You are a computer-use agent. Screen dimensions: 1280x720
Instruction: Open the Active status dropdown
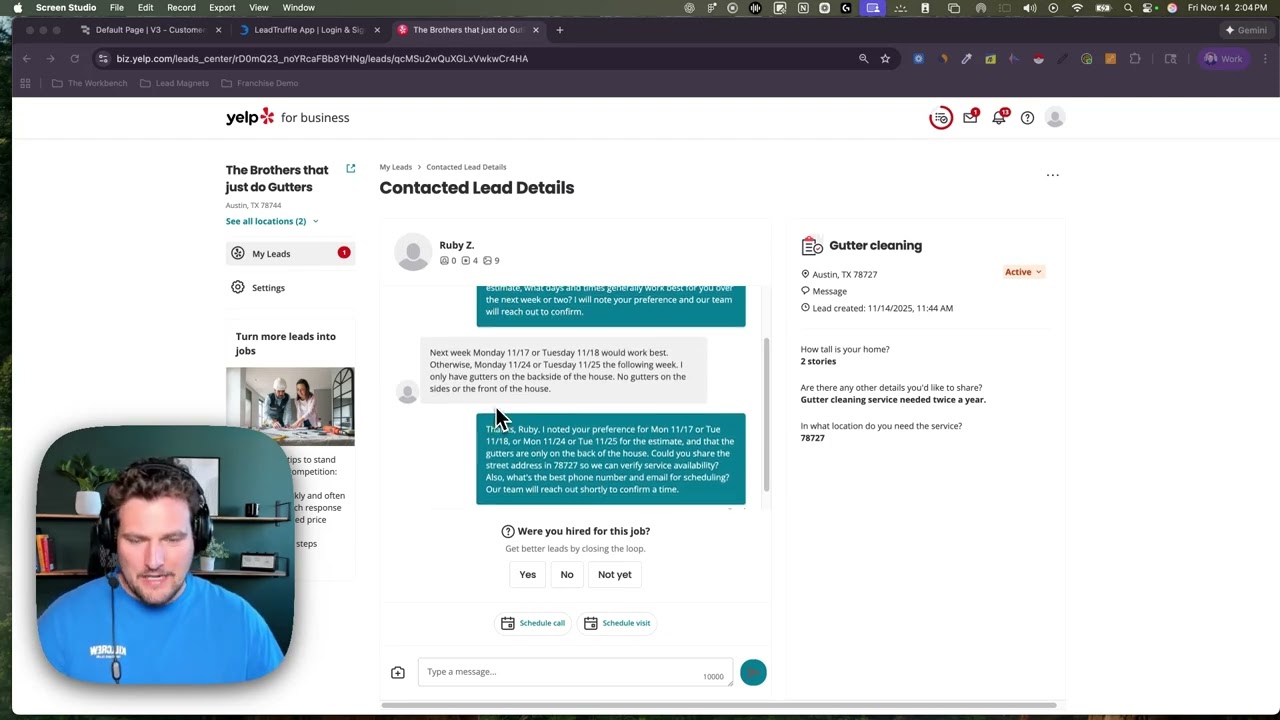1023,272
